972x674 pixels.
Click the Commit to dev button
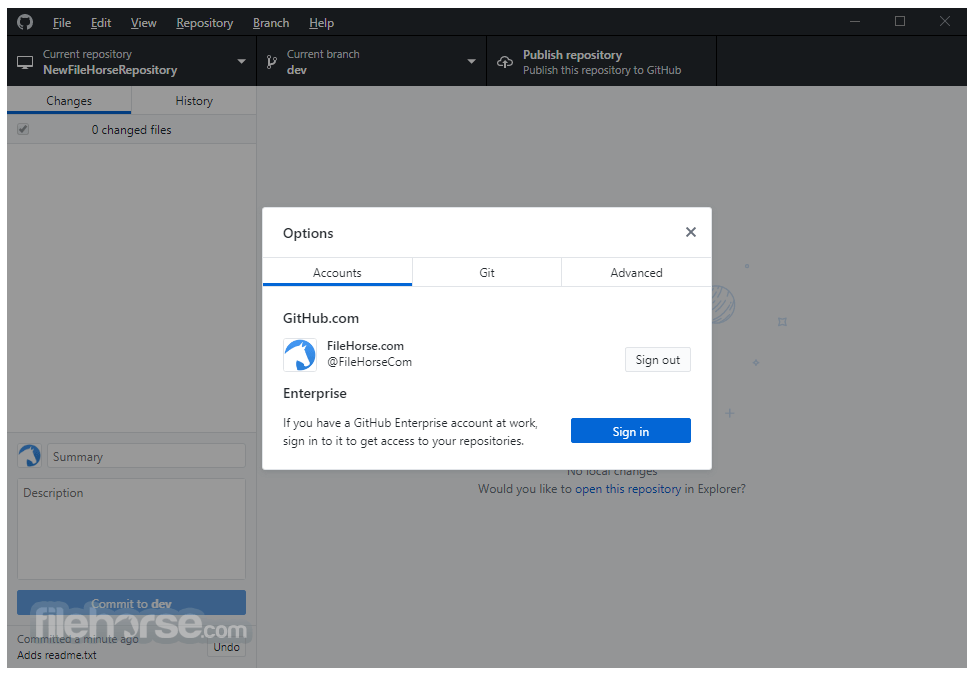point(131,603)
